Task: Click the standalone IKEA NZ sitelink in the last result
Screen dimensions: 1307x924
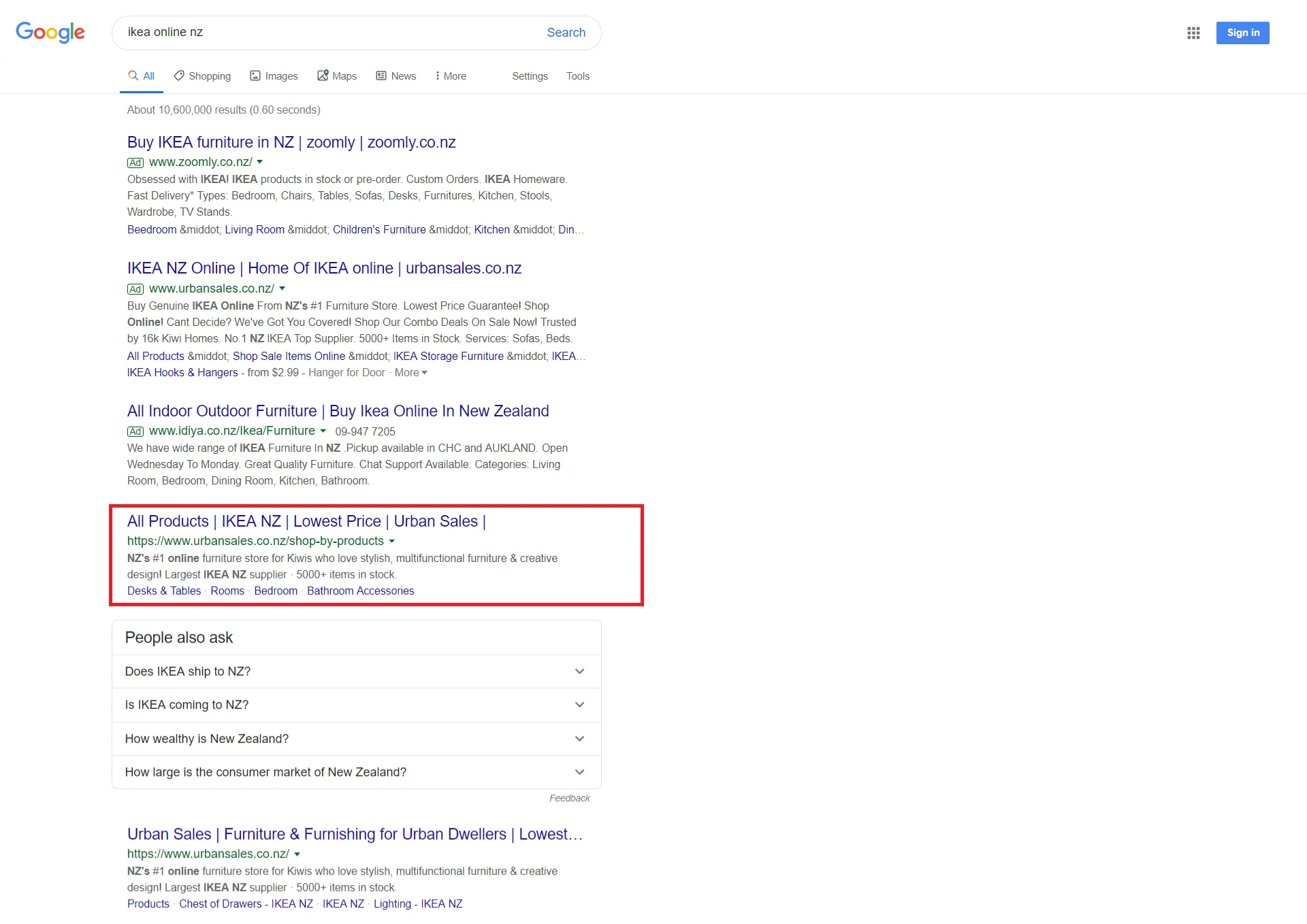Action: pyautogui.click(x=343, y=904)
